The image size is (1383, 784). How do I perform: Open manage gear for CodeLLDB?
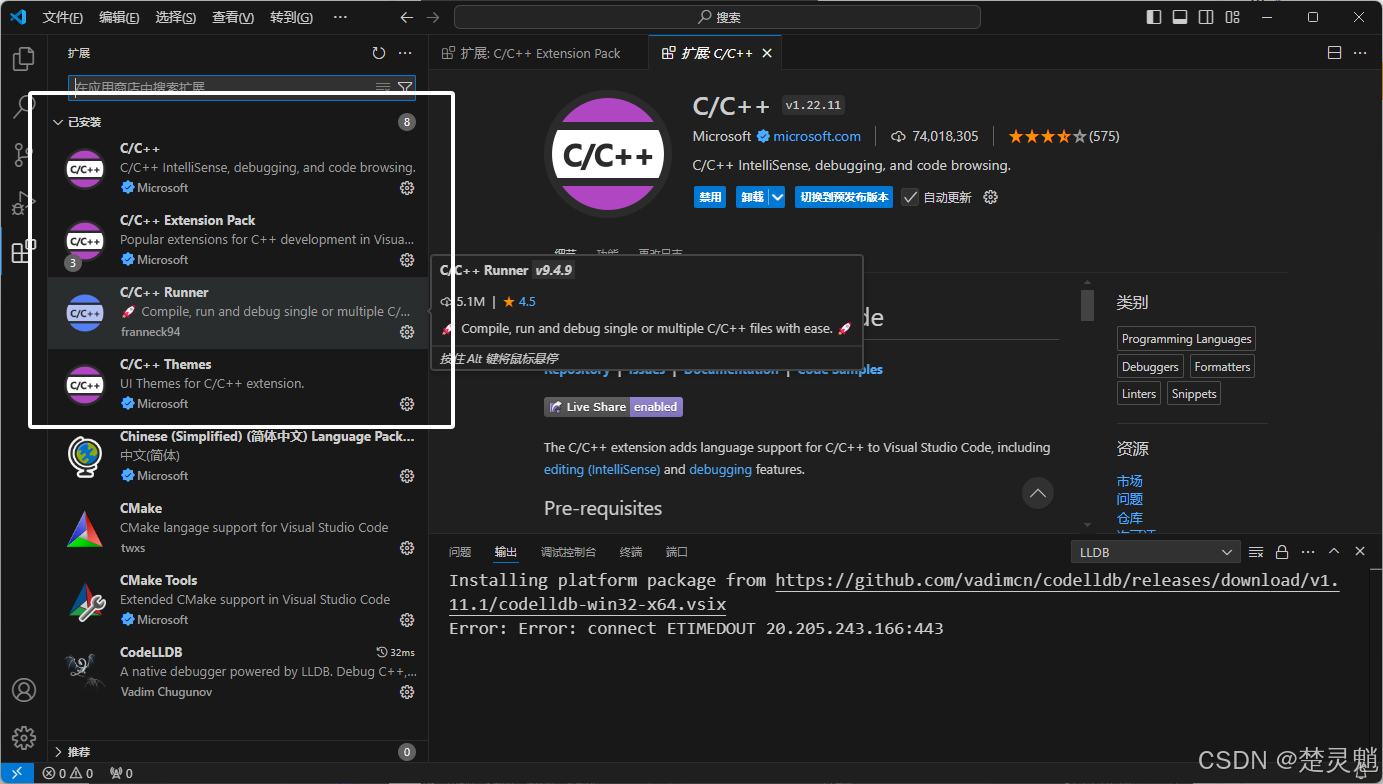407,692
